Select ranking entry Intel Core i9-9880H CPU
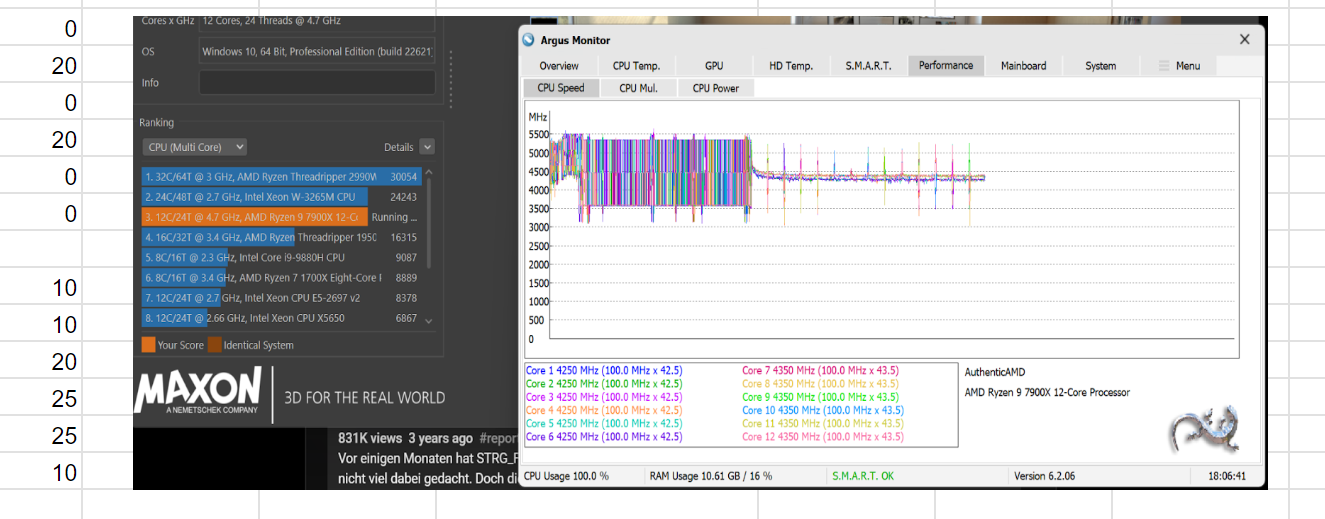1325x519 pixels. tap(281, 258)
